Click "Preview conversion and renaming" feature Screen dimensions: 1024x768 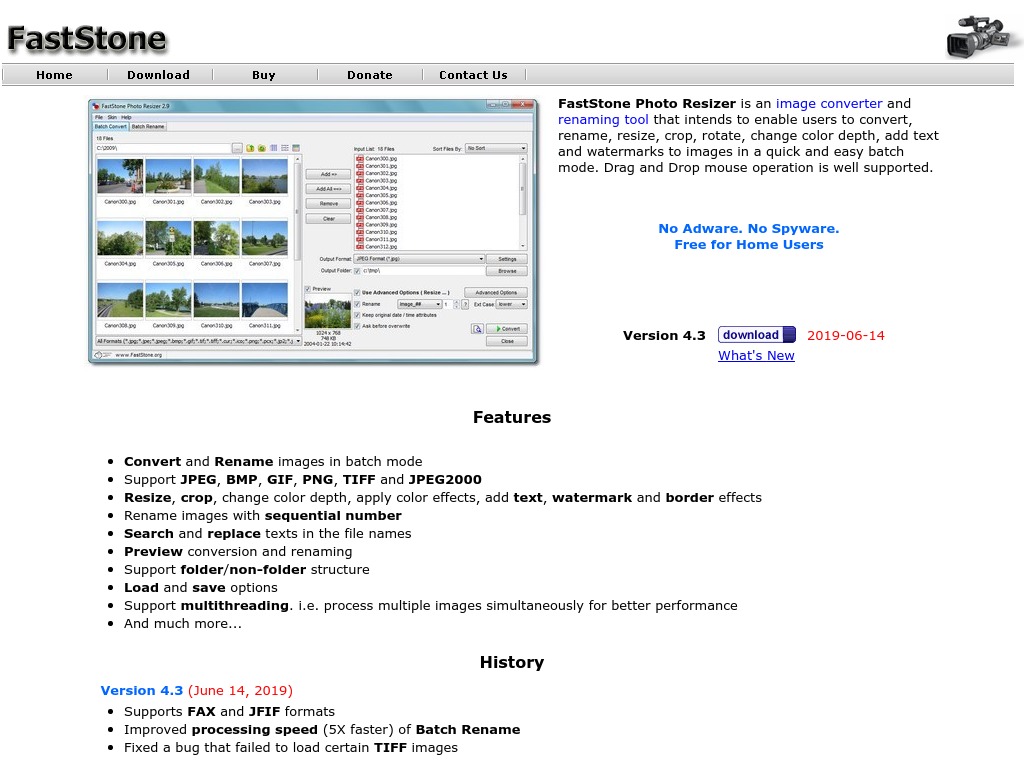[x=238, y=551]
